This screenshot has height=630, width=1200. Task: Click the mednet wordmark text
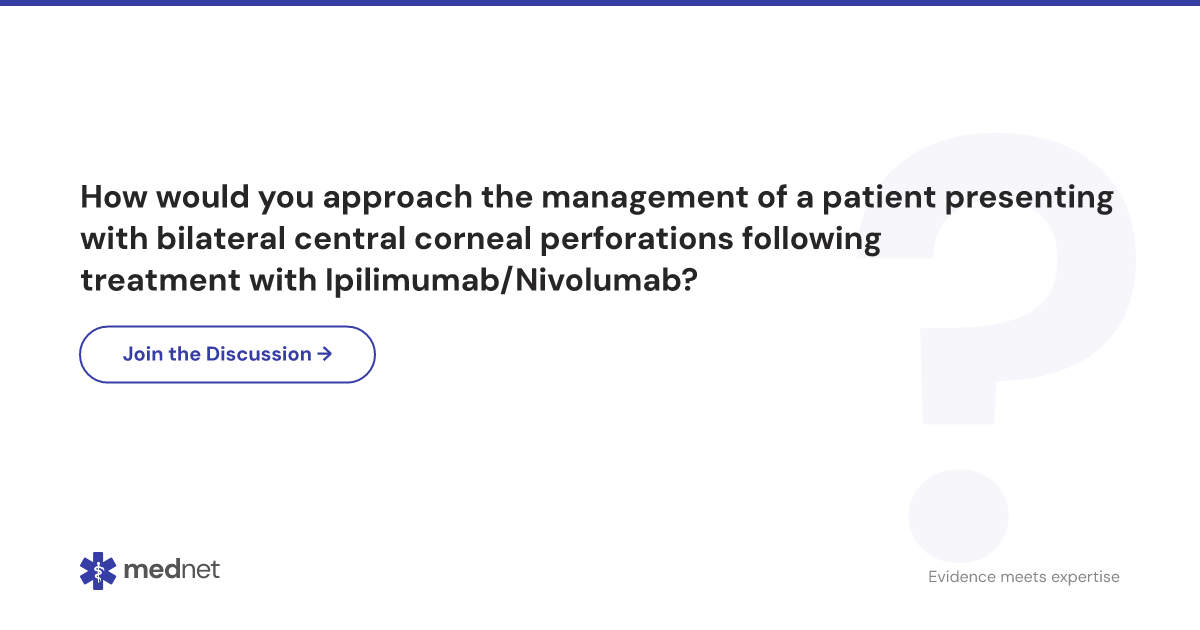(x=171, y=570)
